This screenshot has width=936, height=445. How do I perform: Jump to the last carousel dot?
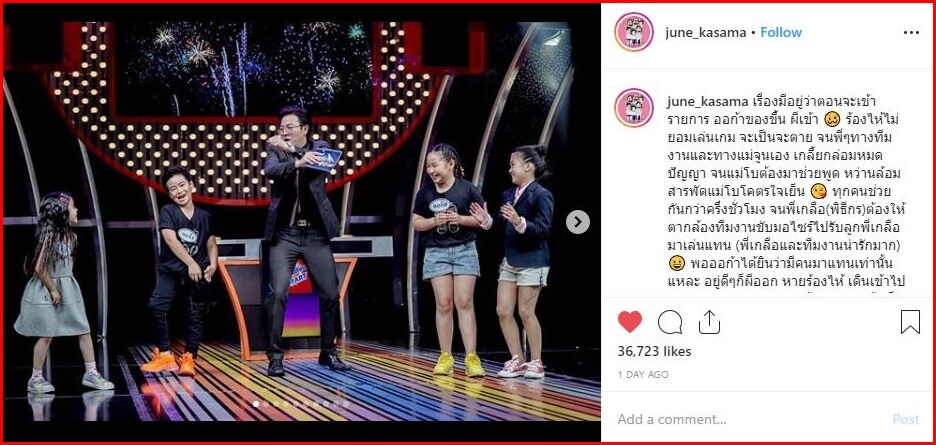coord(347,404)
